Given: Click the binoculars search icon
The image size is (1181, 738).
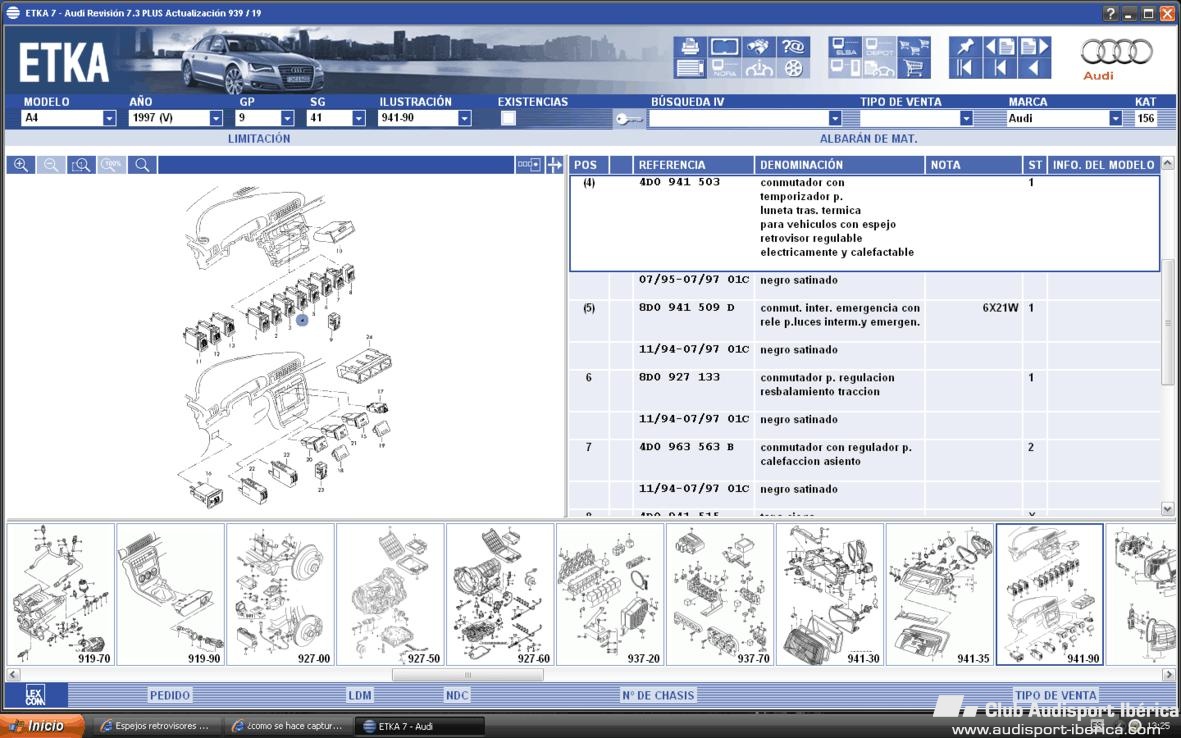Looking at the screenshot, I should point(758,47).
